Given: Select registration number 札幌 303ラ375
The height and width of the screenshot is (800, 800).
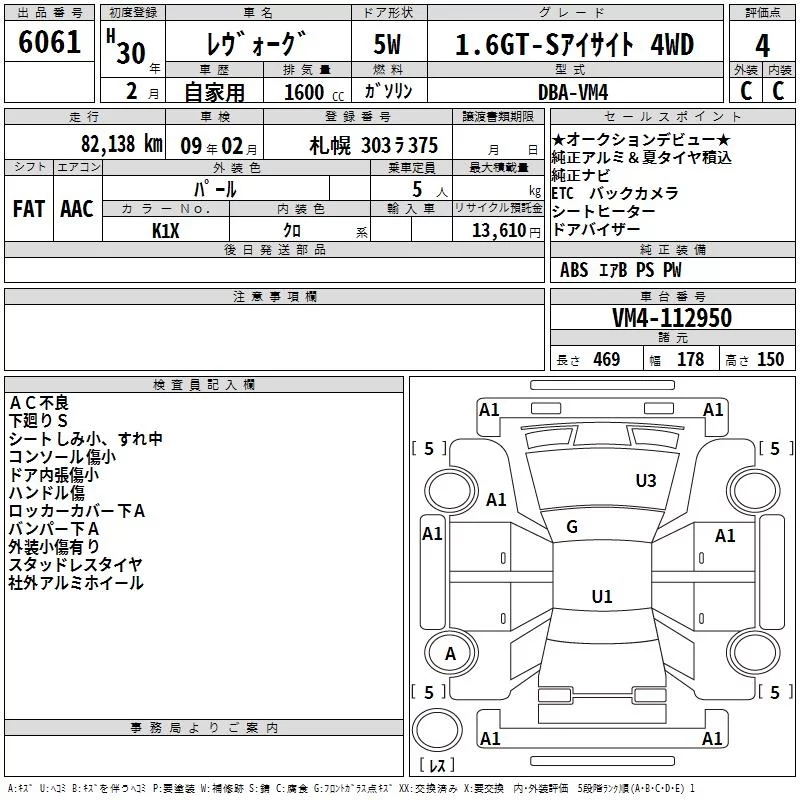Looking at the screenshot, I should (373, 146).
